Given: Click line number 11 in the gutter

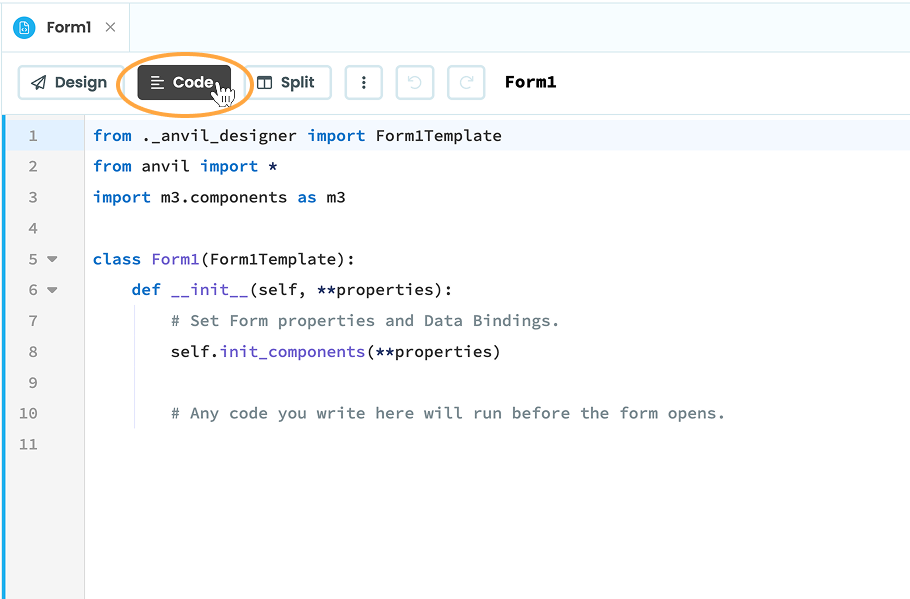Looking at the screenshot, I should click(x=28, y=444).
